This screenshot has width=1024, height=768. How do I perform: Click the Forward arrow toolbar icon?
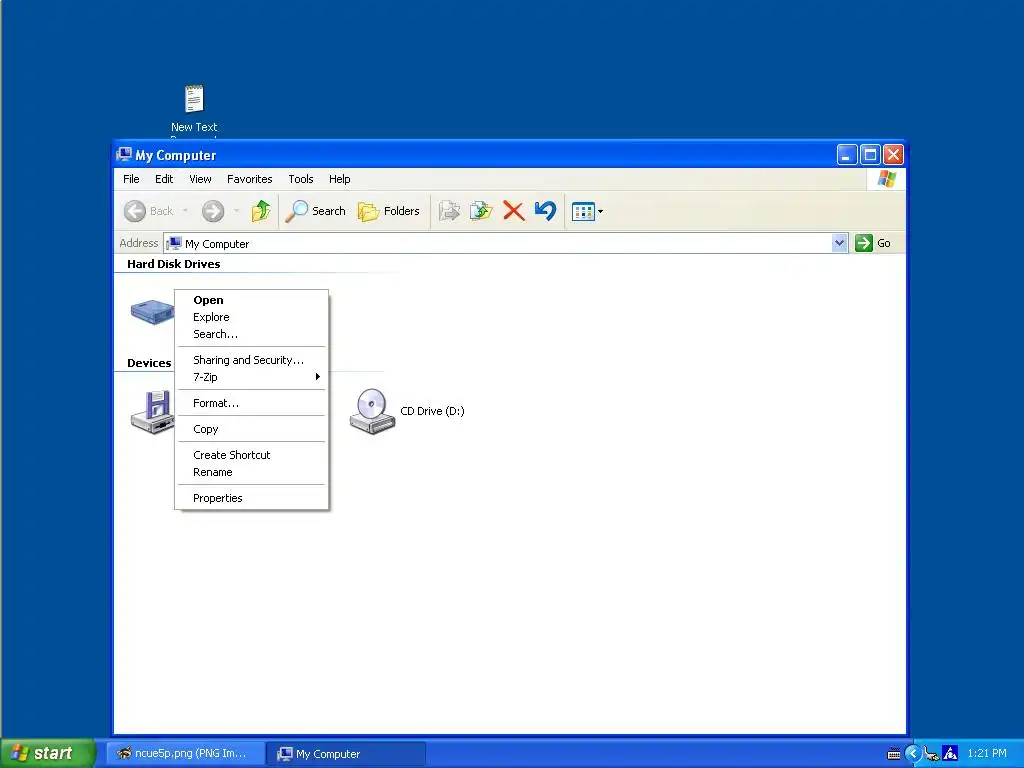click(x=213, y=211)
